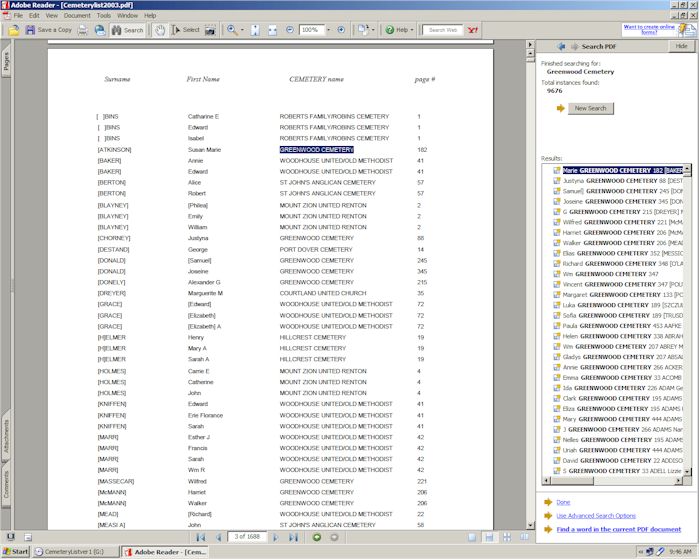The image size is (700, 560).
Task: Click Use Advanced Search Options link
Action: tap(596, 516)
